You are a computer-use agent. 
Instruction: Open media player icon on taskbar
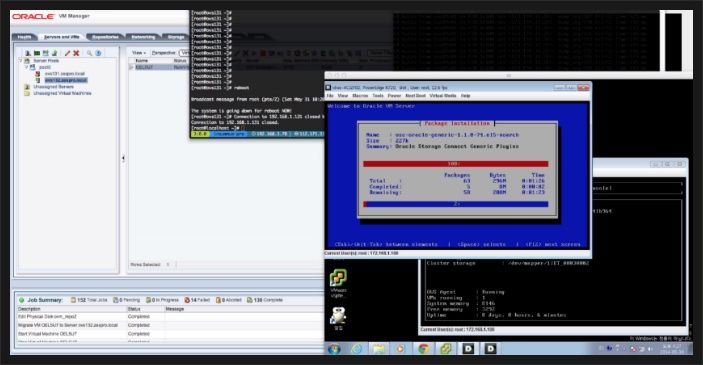coord(400,349)
